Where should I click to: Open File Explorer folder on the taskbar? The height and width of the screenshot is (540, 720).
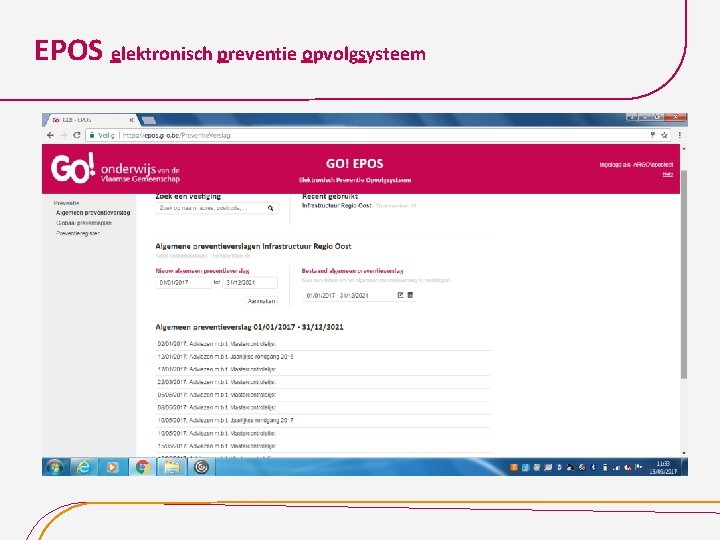click(172, 467)
